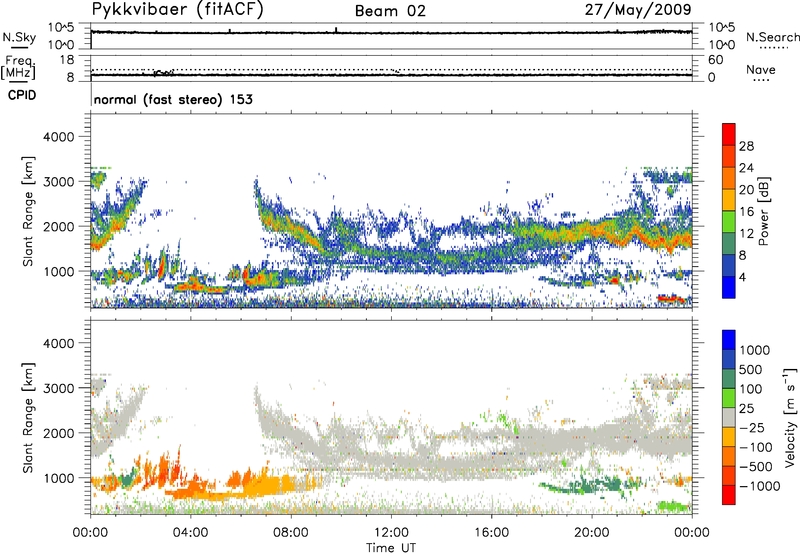Click Slant Range [km] label of power panel
The width and height of the screenshot is (800, 554).
point(28,211)
